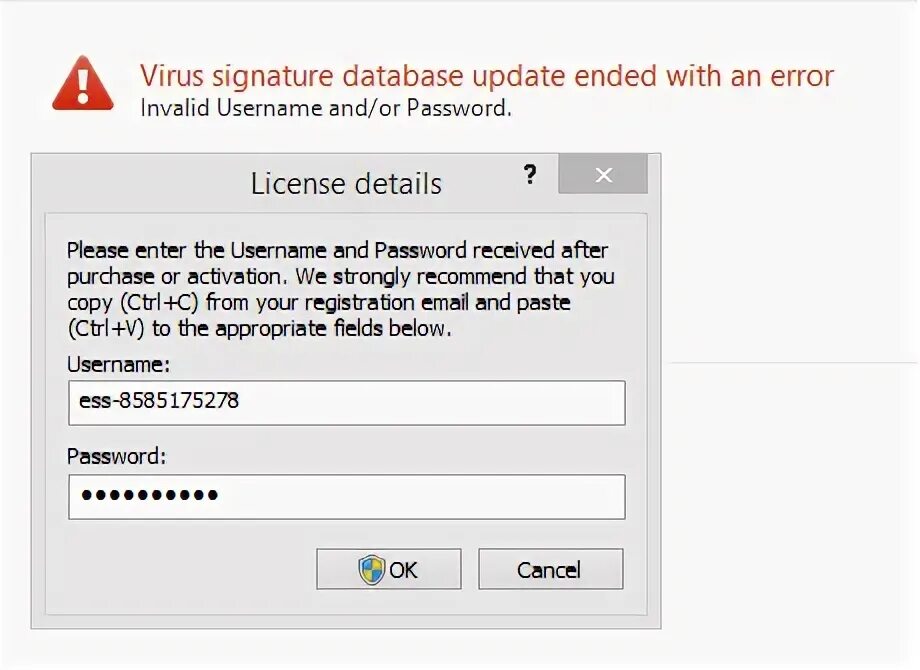Screen dimensions: 920x670
Task: Click the question mark help icon
Action: [529, 175]
